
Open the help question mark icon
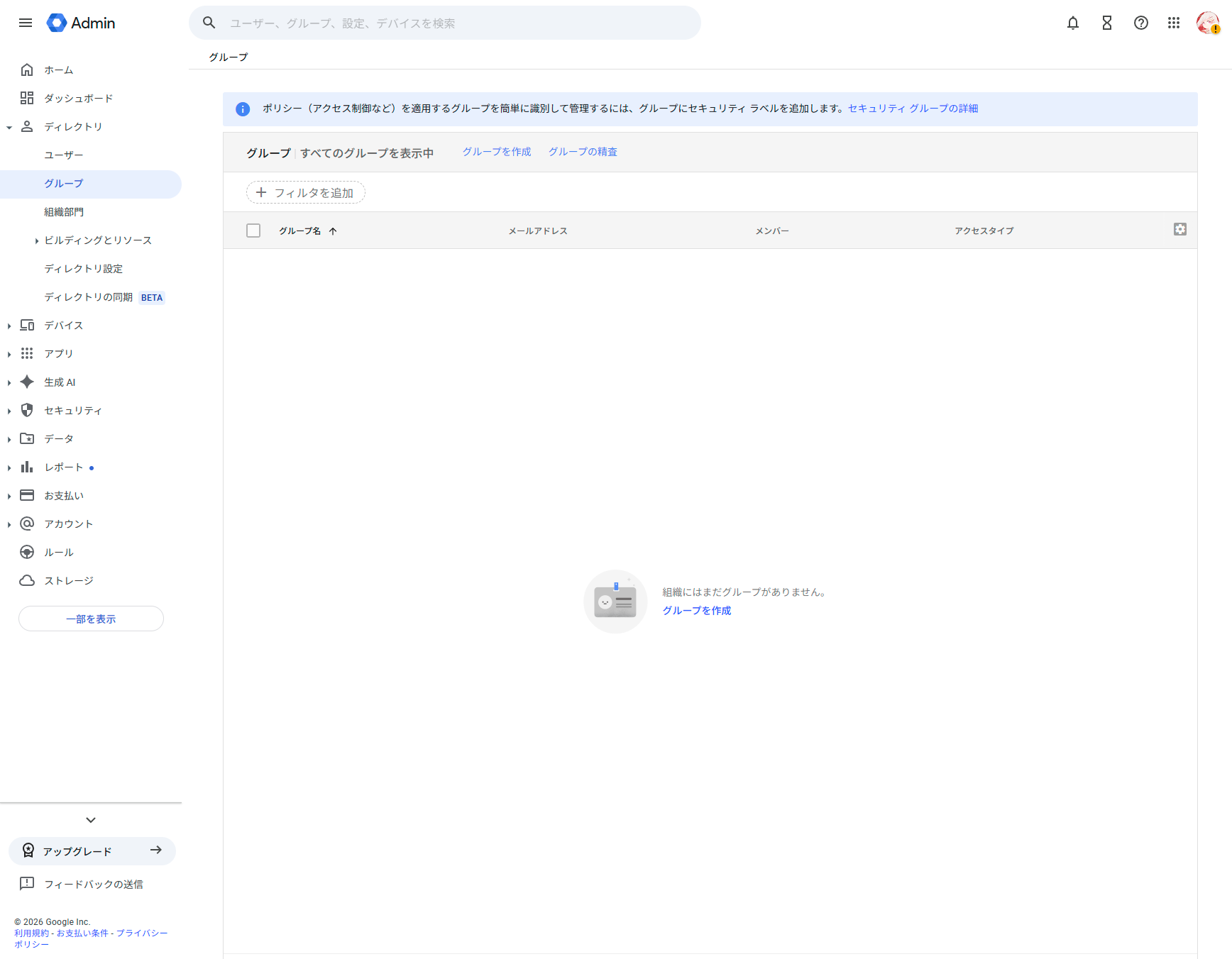tap(1140, 23)
